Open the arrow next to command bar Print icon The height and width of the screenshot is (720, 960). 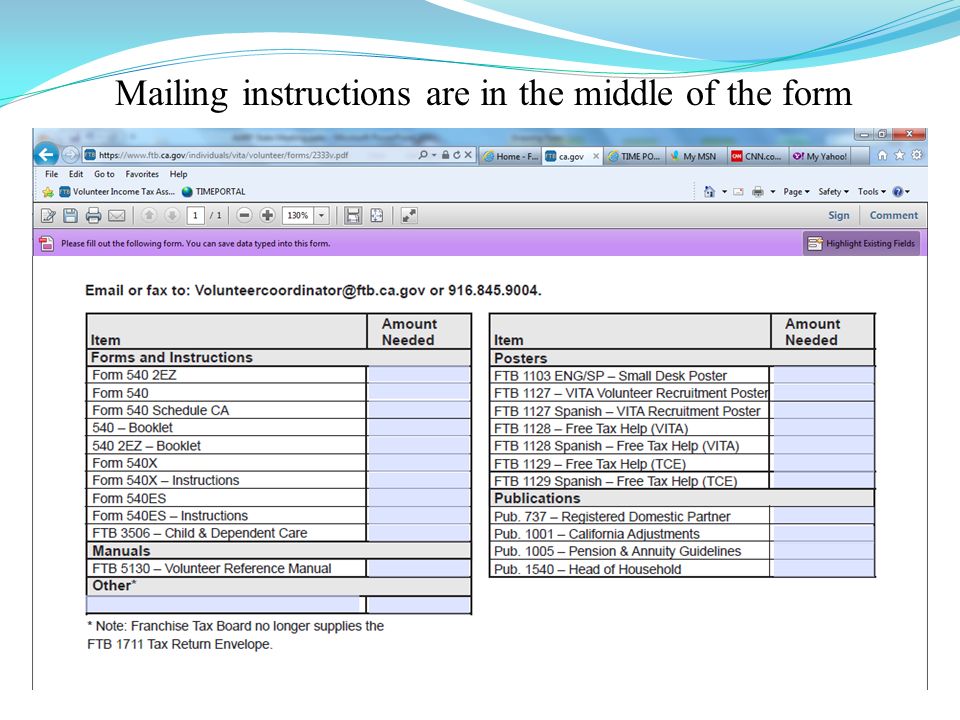tap(773, 192)
